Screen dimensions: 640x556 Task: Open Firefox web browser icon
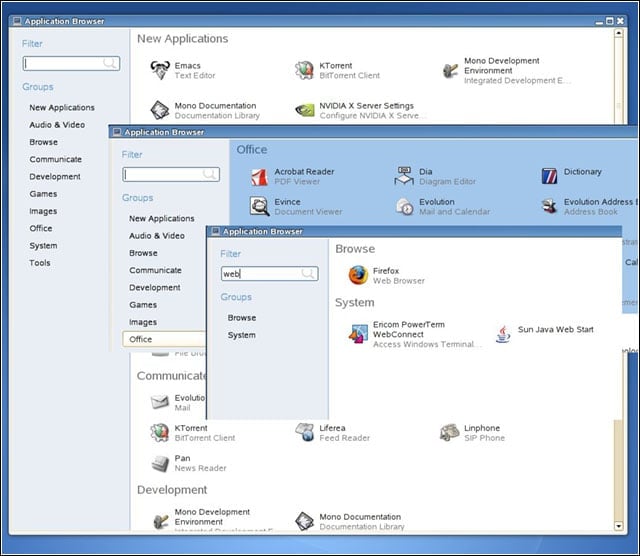(x=358, y=275)
